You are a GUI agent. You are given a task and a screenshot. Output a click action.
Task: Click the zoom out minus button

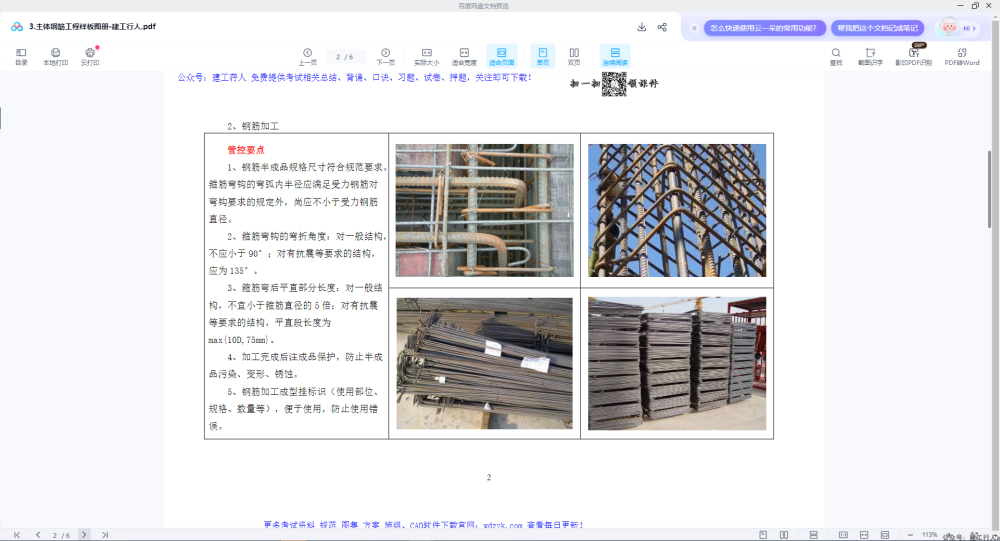coord(910,535)
